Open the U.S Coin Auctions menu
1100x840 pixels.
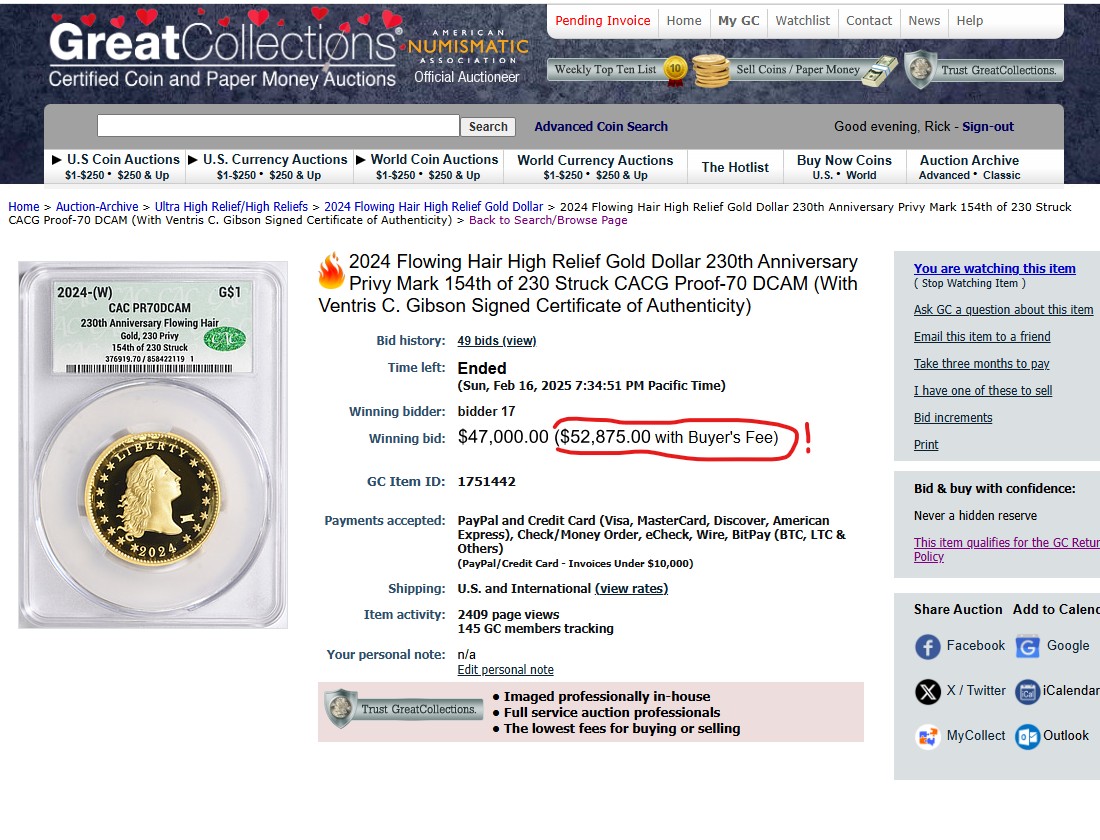pyautogui.click(x=115, y=160)
